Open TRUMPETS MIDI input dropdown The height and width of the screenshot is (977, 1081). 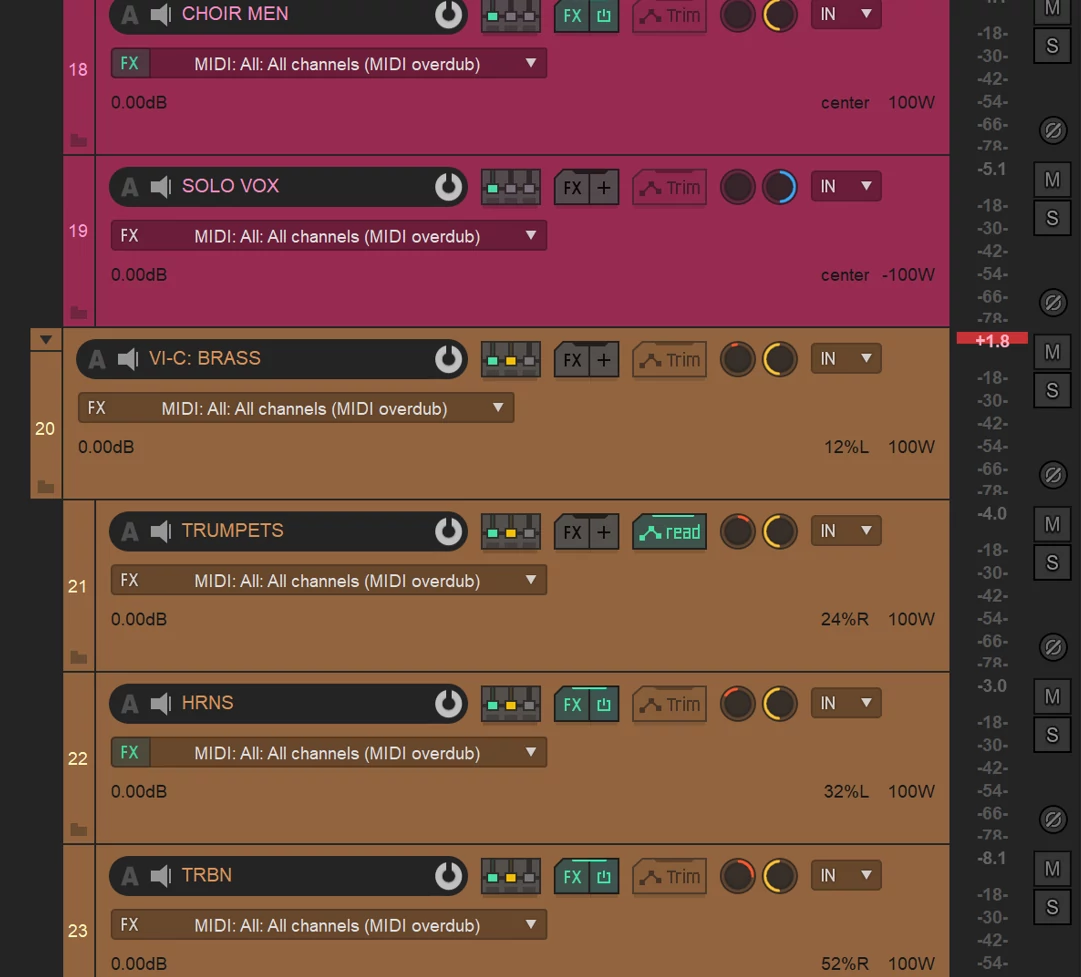pyautogui.click(x=348, y=581)
